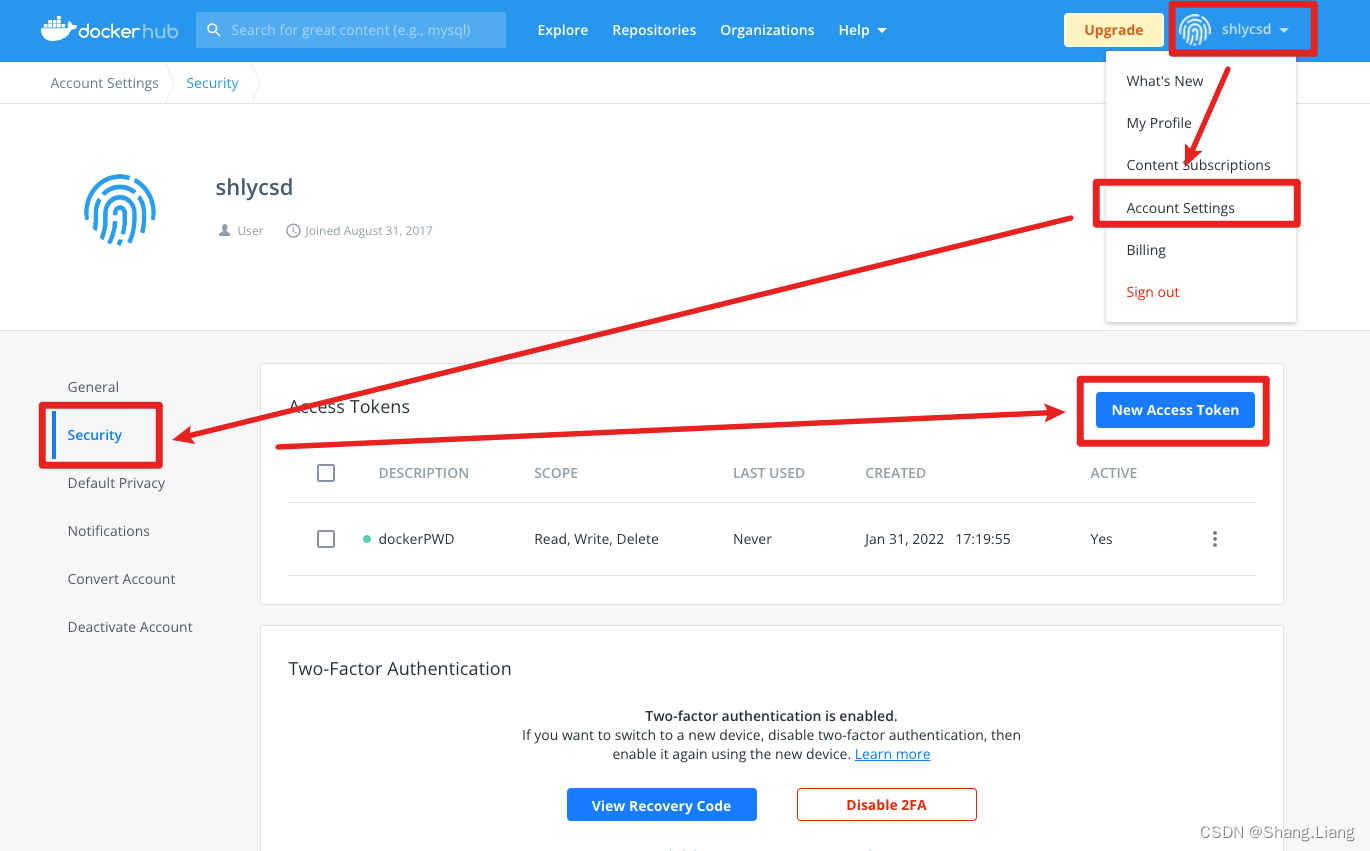
Task: Check the dockerPWD token checkbox
Action: [x=326, y=539]
